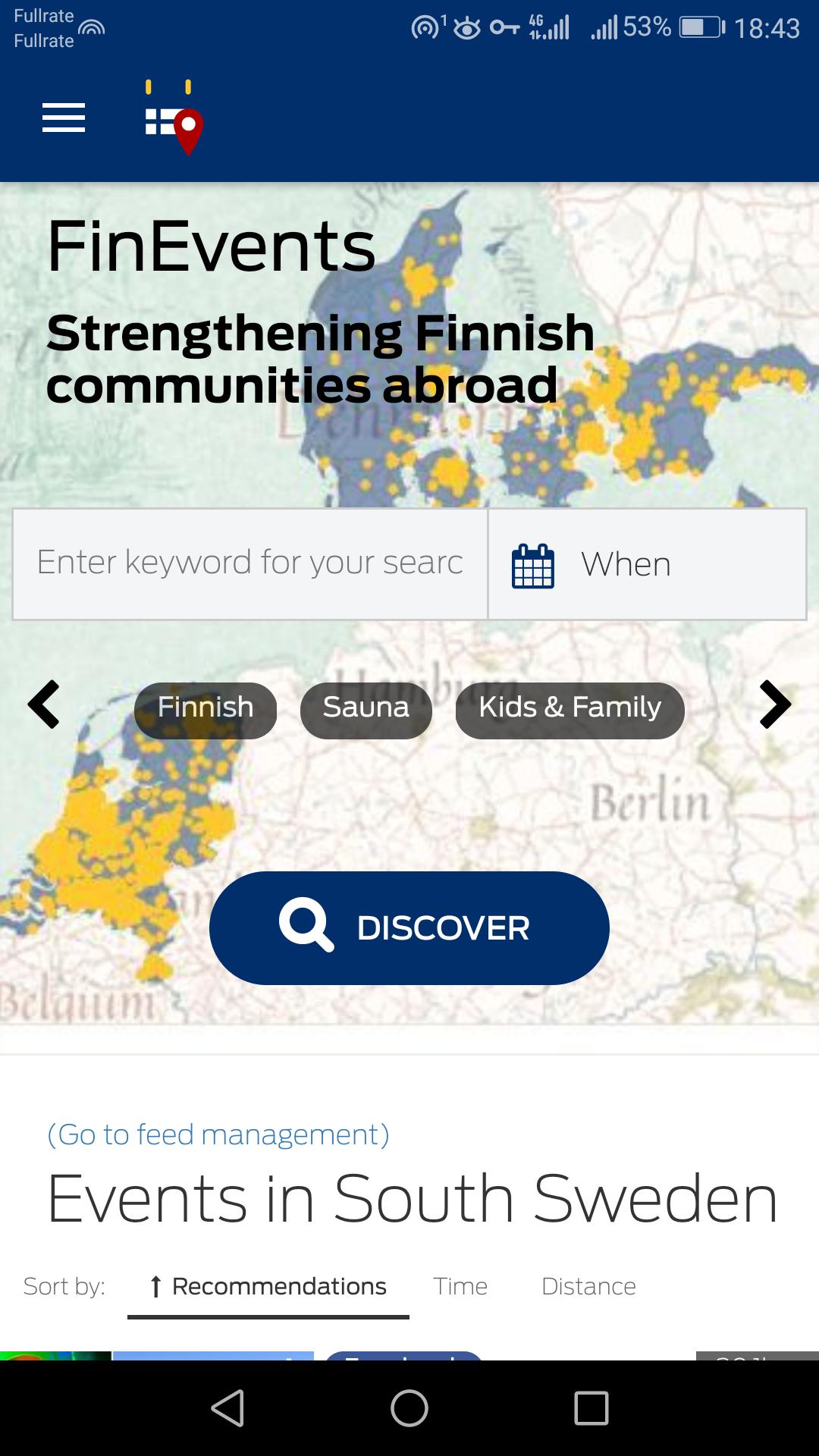Sort events by Time
Viewport: 819px width, 1456px height.
point(460,1287)
